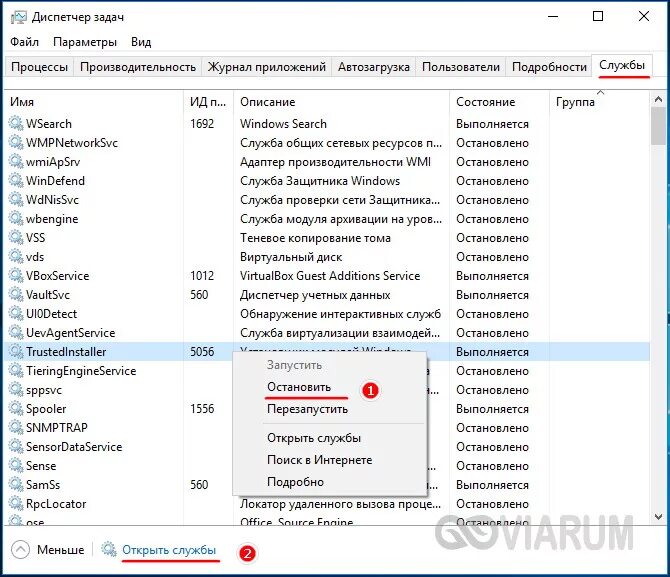Click the vertical scrollbar thumb
The height and width of the screenshot is (577, 670).
point(658,126)
